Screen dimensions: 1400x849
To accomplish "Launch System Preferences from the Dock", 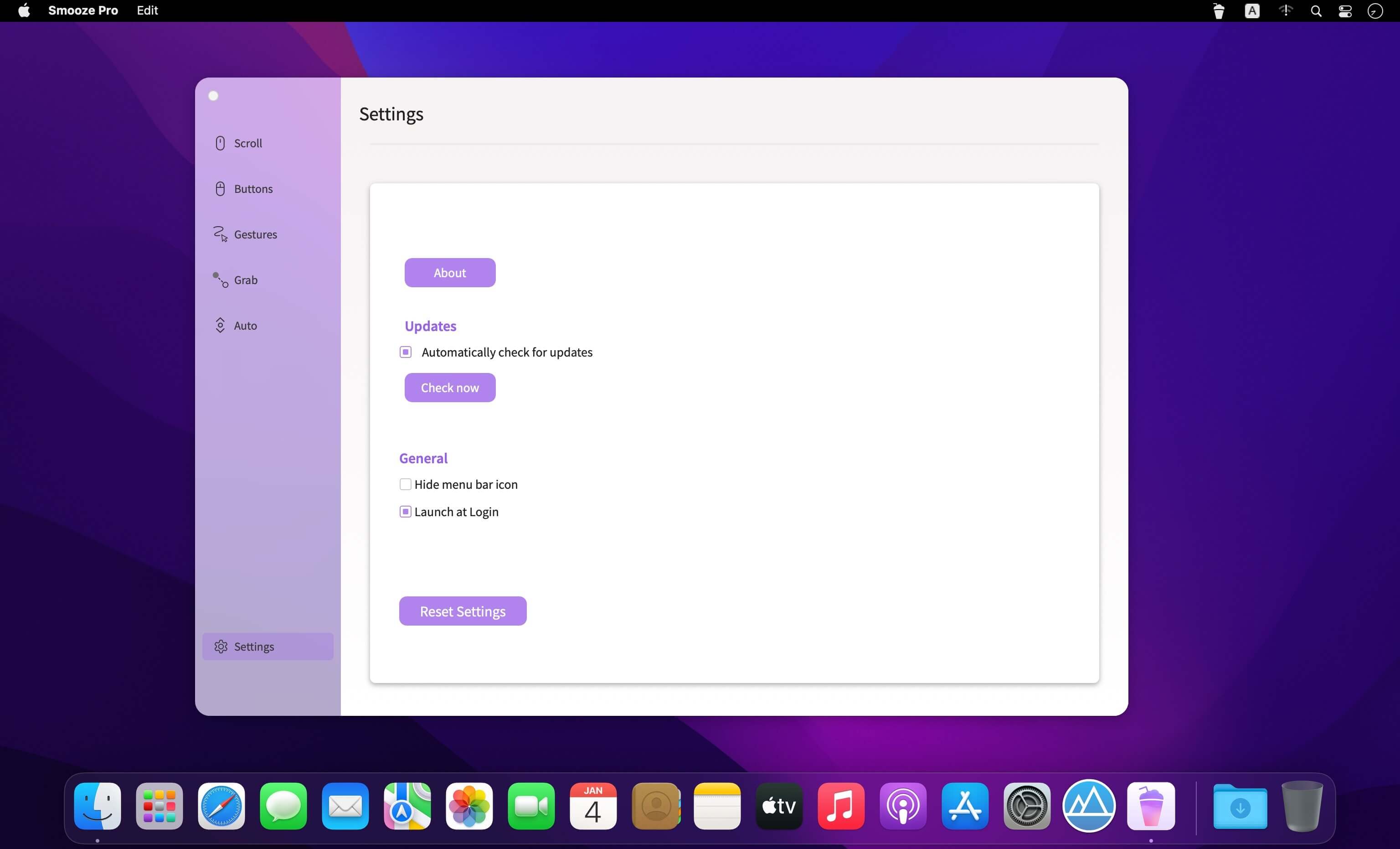I will click(1027, 806).
